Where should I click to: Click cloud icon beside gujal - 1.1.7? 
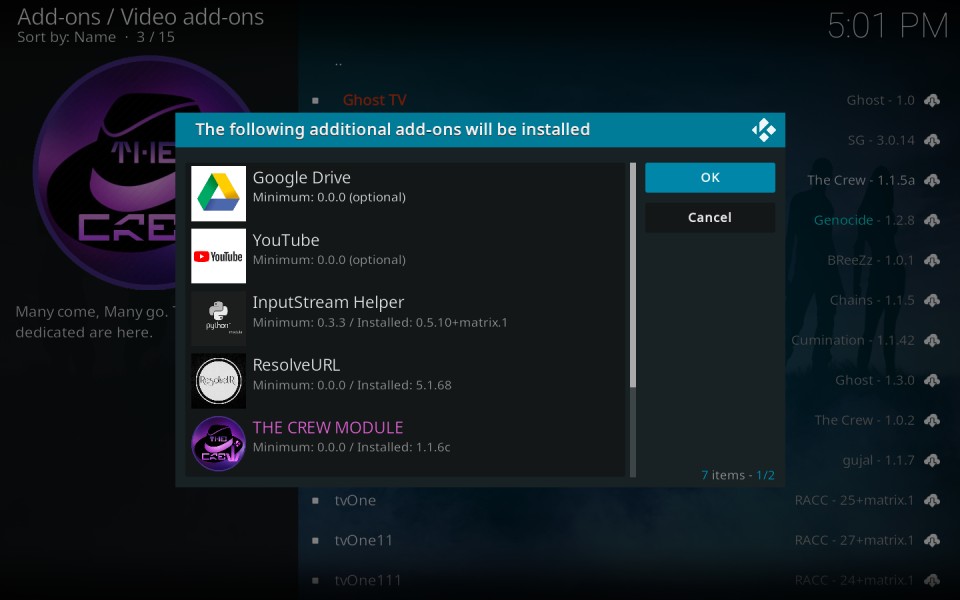point(932,460)
